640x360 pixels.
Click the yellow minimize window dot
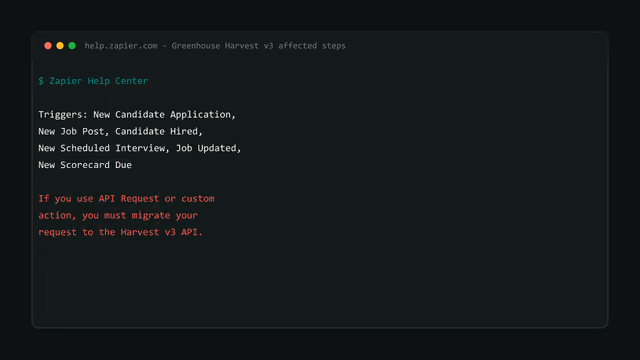[x=60, y=46]
